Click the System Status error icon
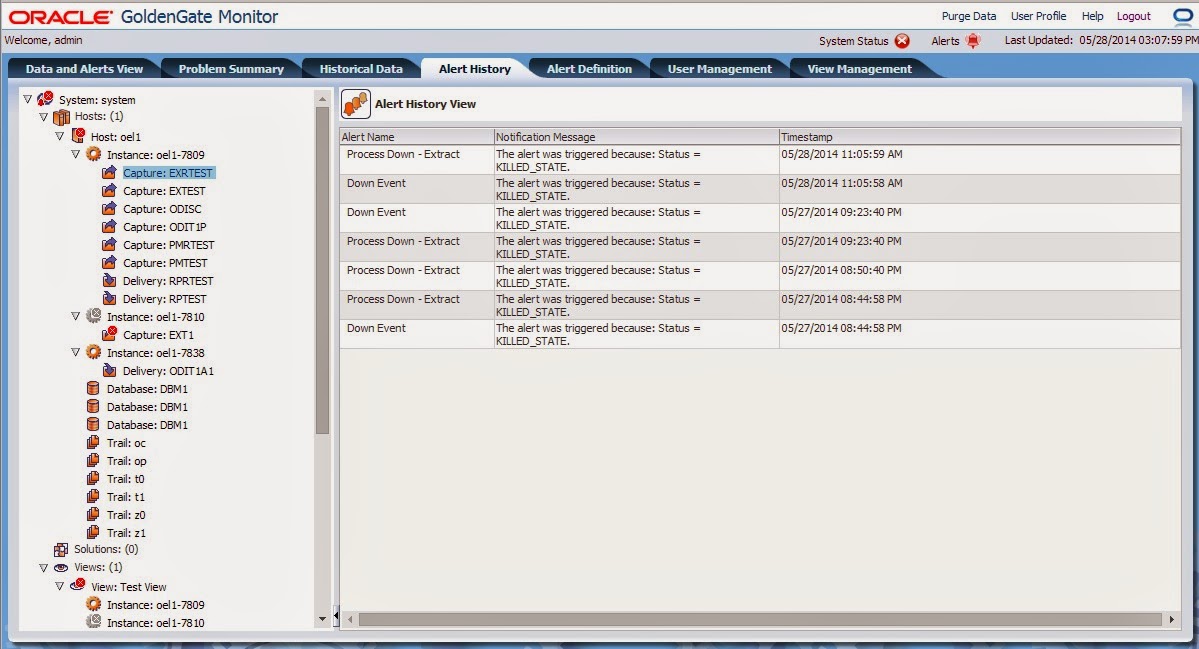This screenshot has height=649, width=1199. pos(903,41)
